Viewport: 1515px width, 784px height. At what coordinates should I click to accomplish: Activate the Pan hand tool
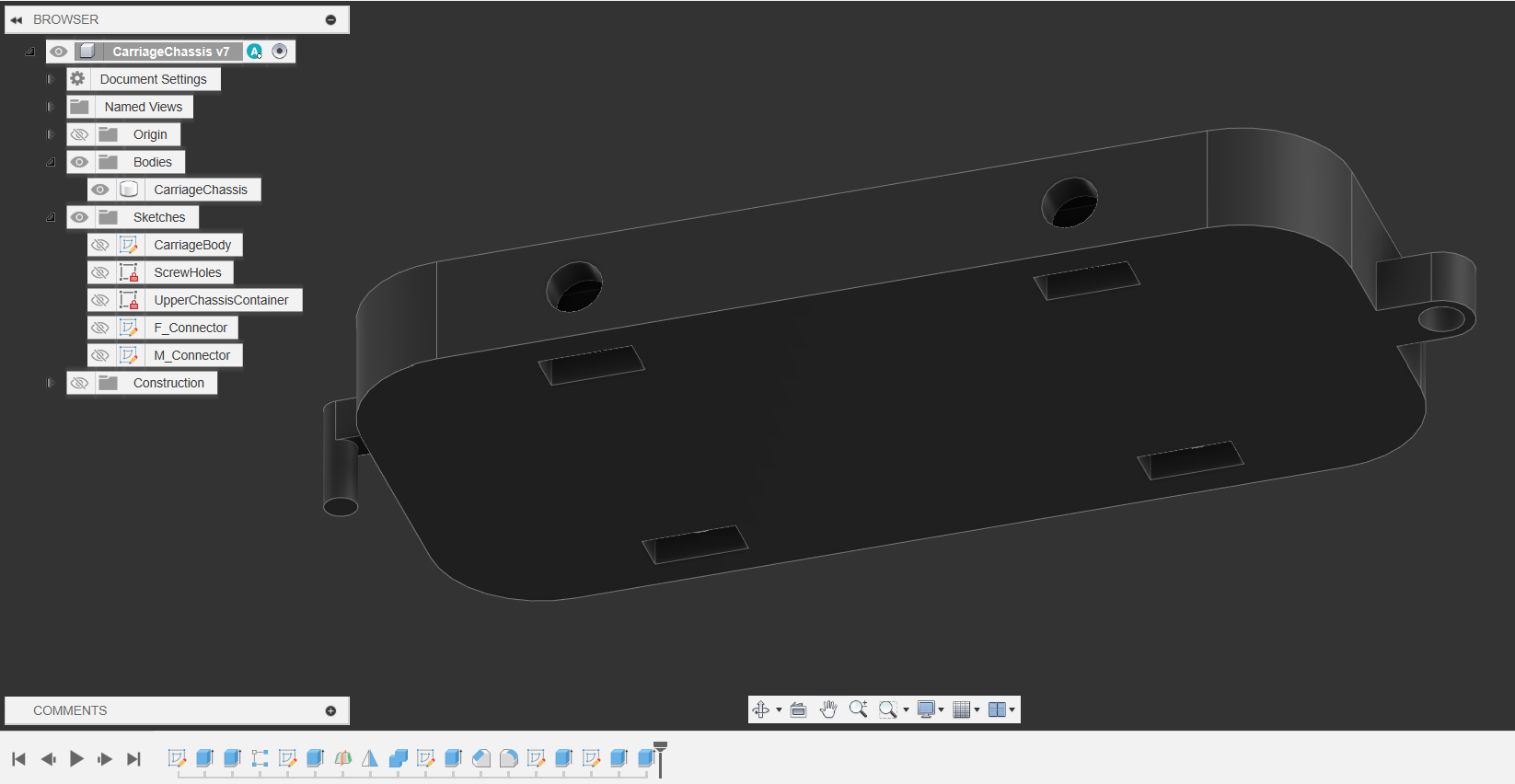pos(828,709)
